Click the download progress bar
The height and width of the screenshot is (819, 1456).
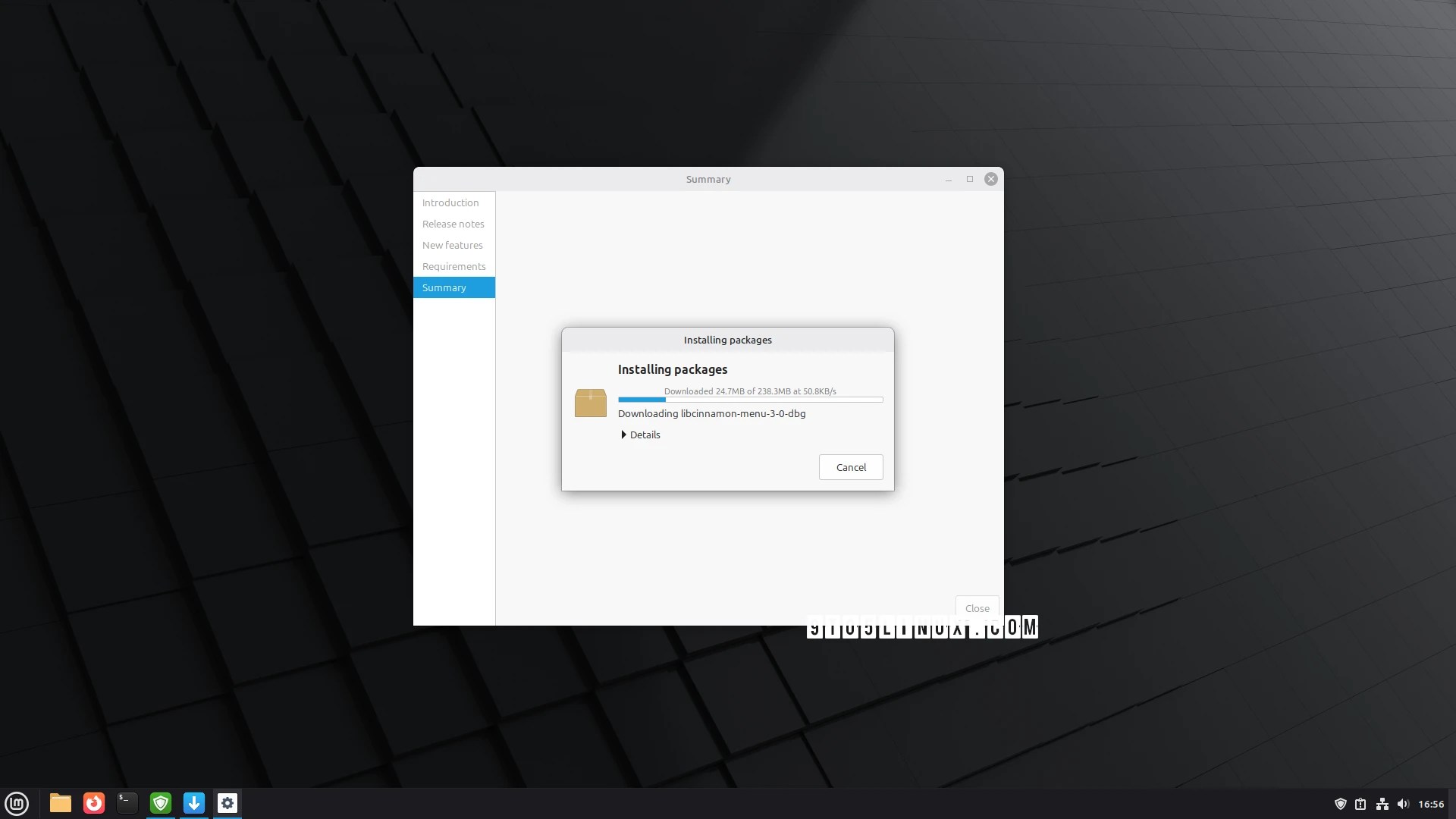pos(750,399)
